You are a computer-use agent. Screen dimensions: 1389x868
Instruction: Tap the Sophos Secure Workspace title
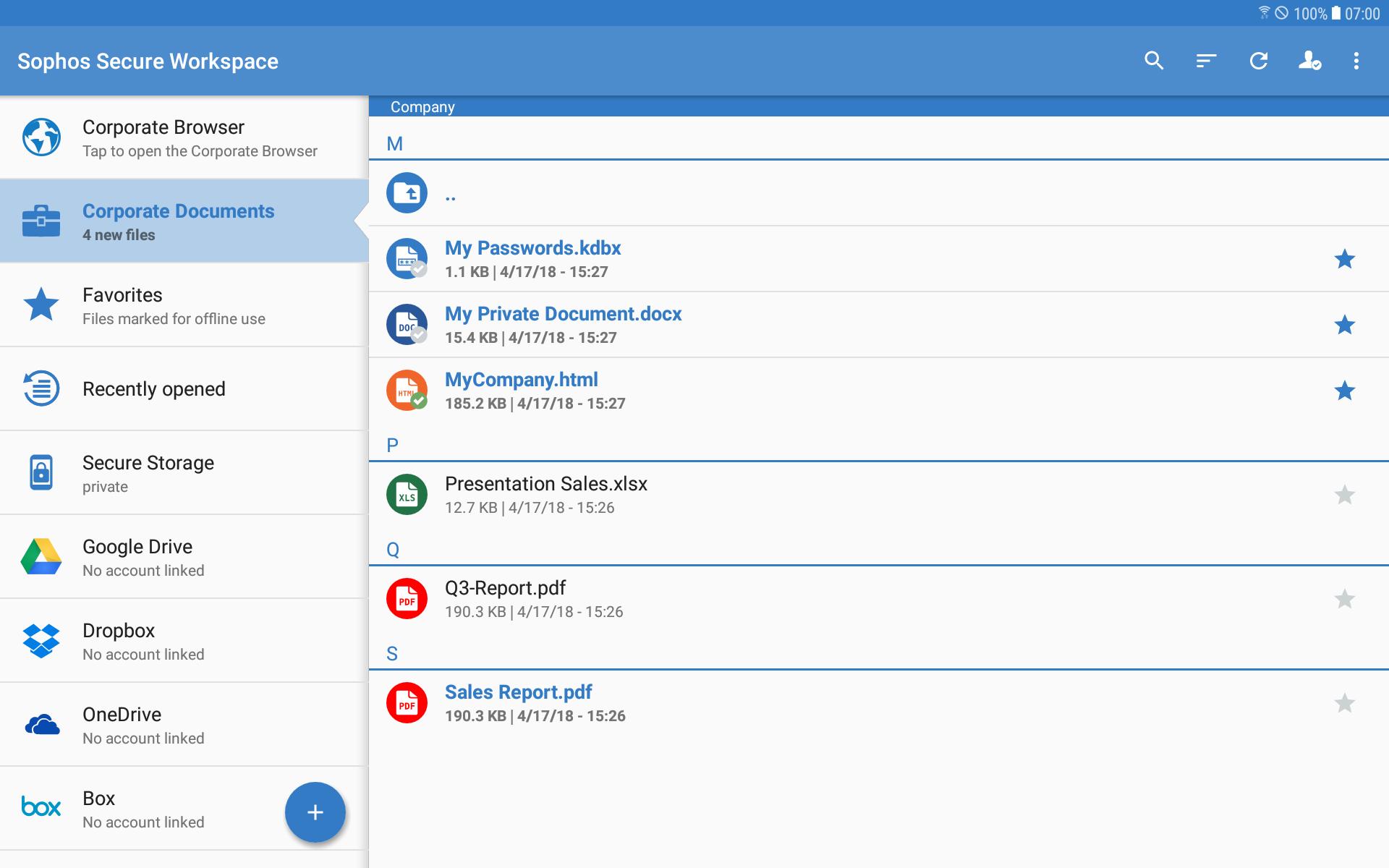point(148,61)
